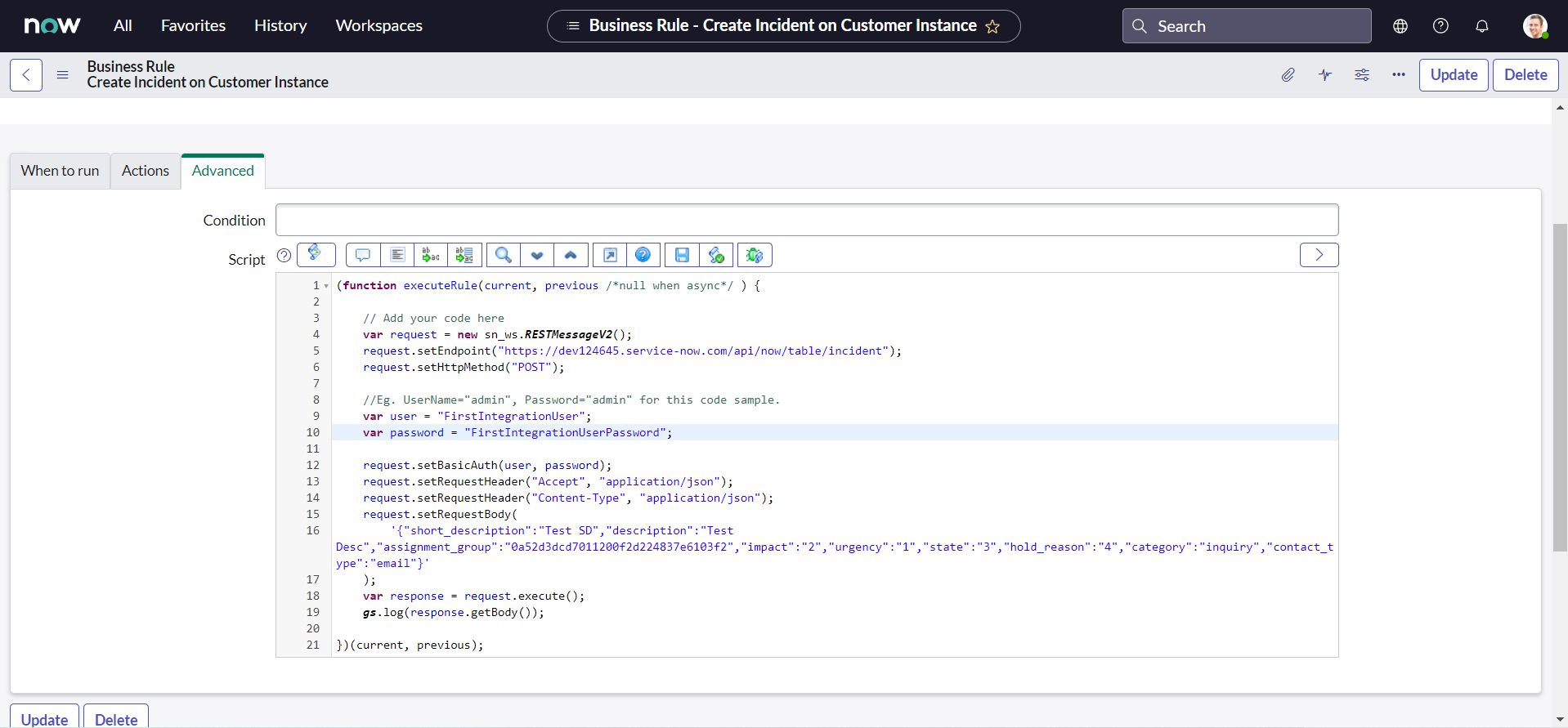
Task: Click the UserName/Password comment on line 8
Action: (x=571, y=400)
